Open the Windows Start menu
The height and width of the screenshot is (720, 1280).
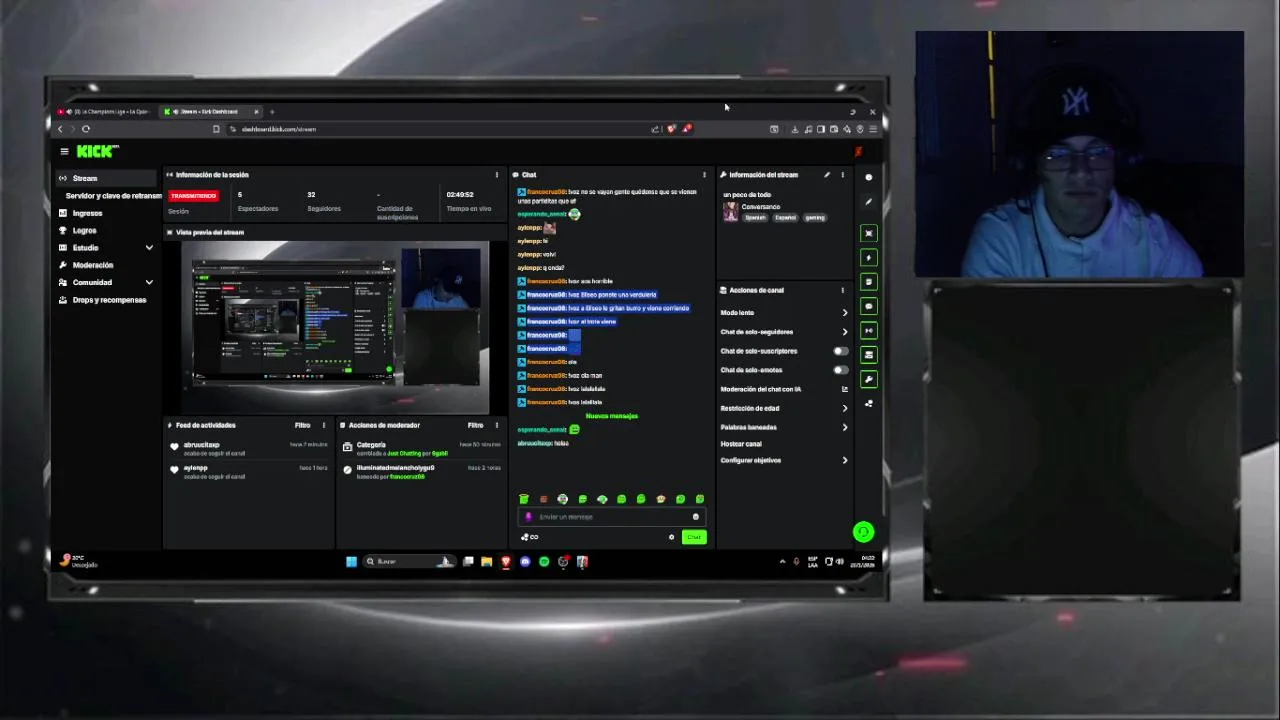pyautogui.click(x=351, y=562)
